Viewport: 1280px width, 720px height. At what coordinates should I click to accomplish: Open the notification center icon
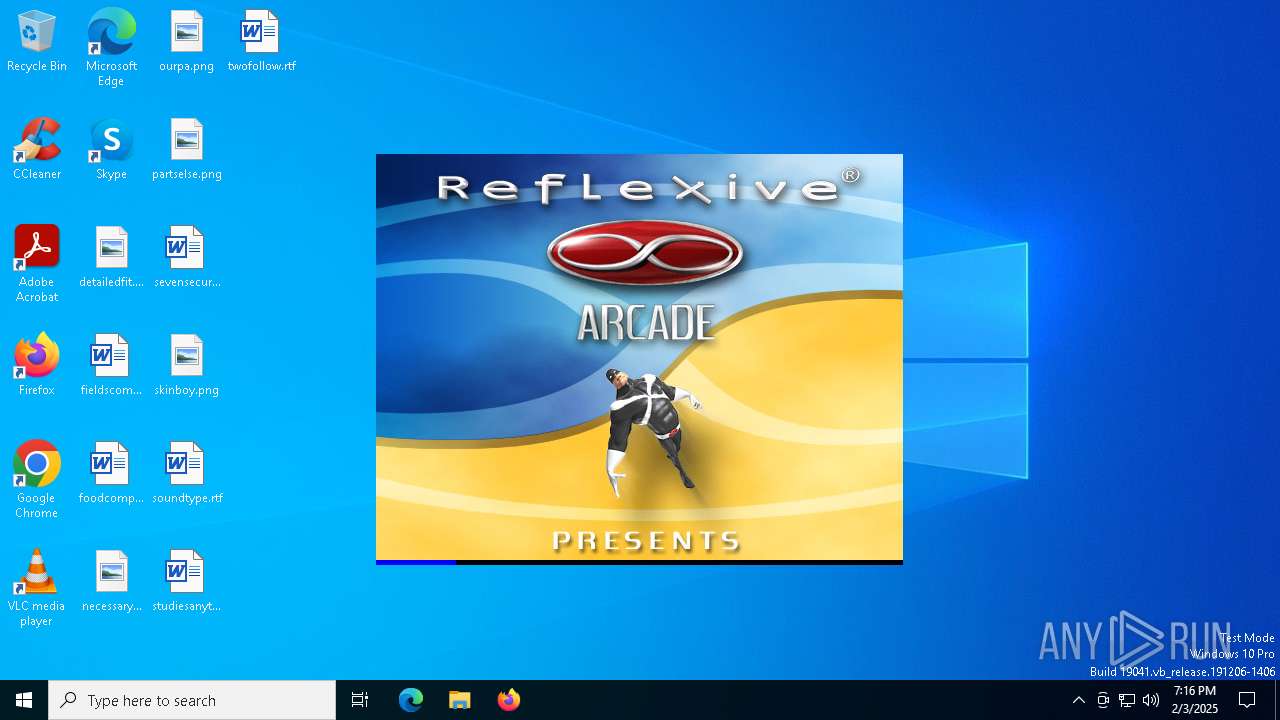point(1247,700)
